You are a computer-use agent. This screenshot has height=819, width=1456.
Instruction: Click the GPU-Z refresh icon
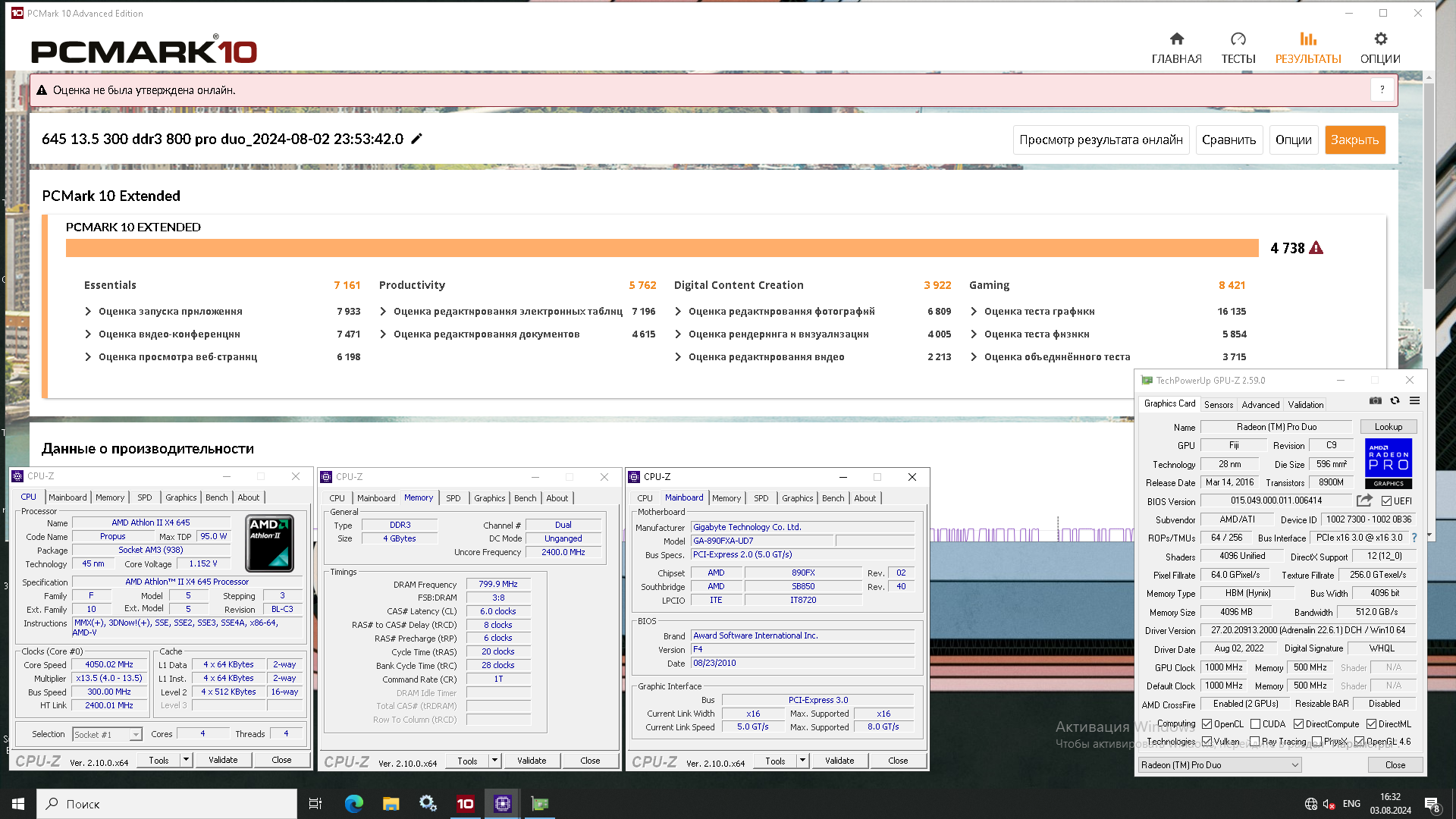tap(1395, 400)
